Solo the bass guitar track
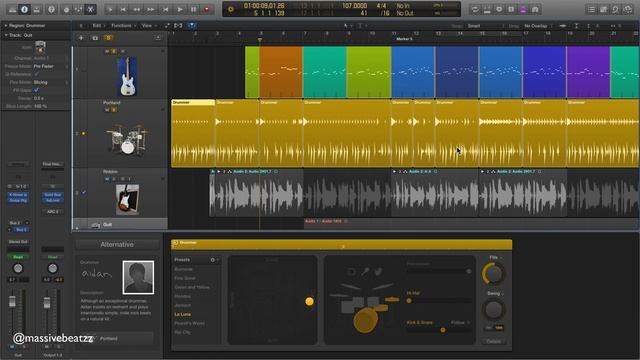Screen dimensions: 640x360 click(114, 51)
